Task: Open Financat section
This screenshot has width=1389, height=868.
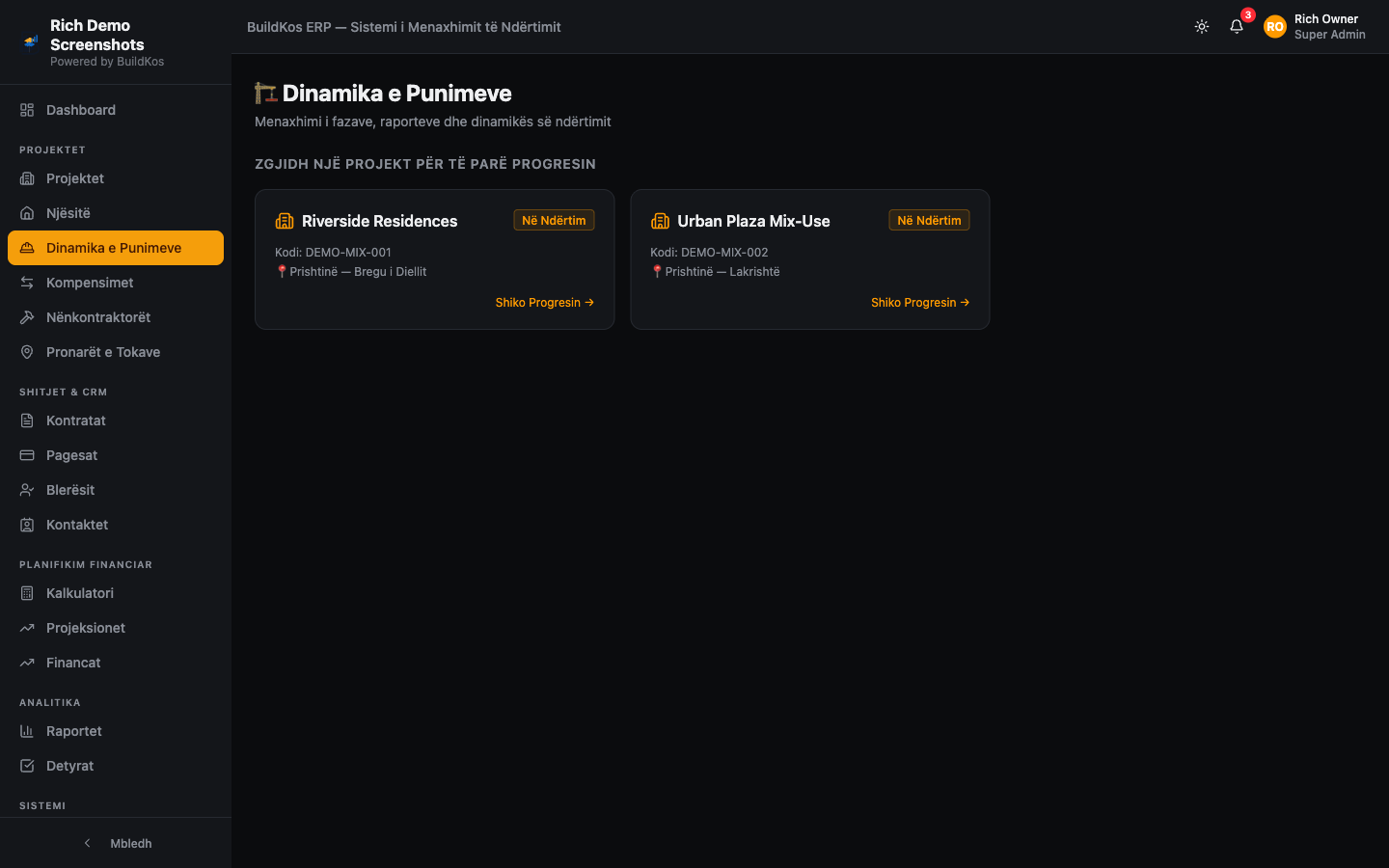Action: coord(116,663)
